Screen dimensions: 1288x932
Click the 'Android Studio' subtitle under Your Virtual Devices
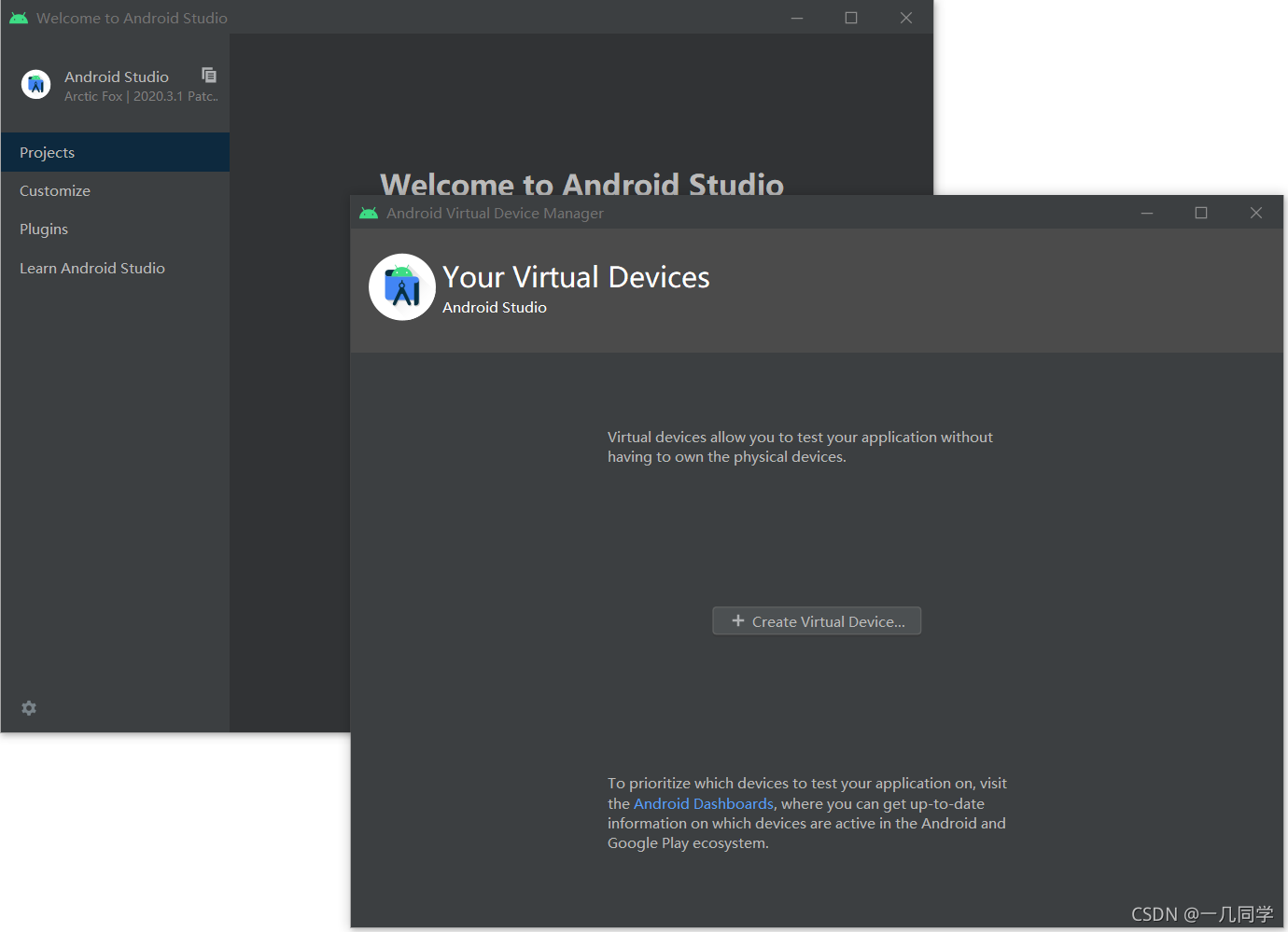495,307
